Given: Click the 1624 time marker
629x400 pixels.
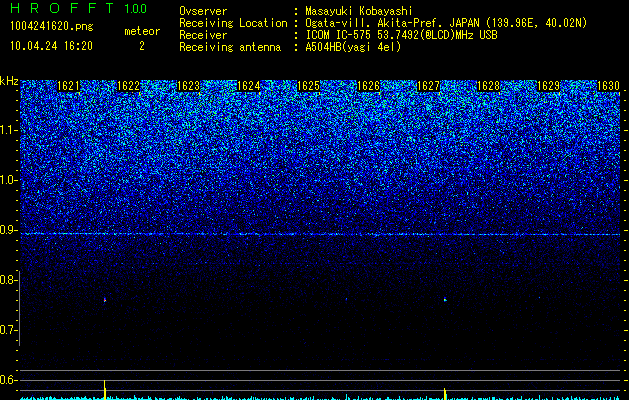Looking at the screenshot, I should coord(249,86).
